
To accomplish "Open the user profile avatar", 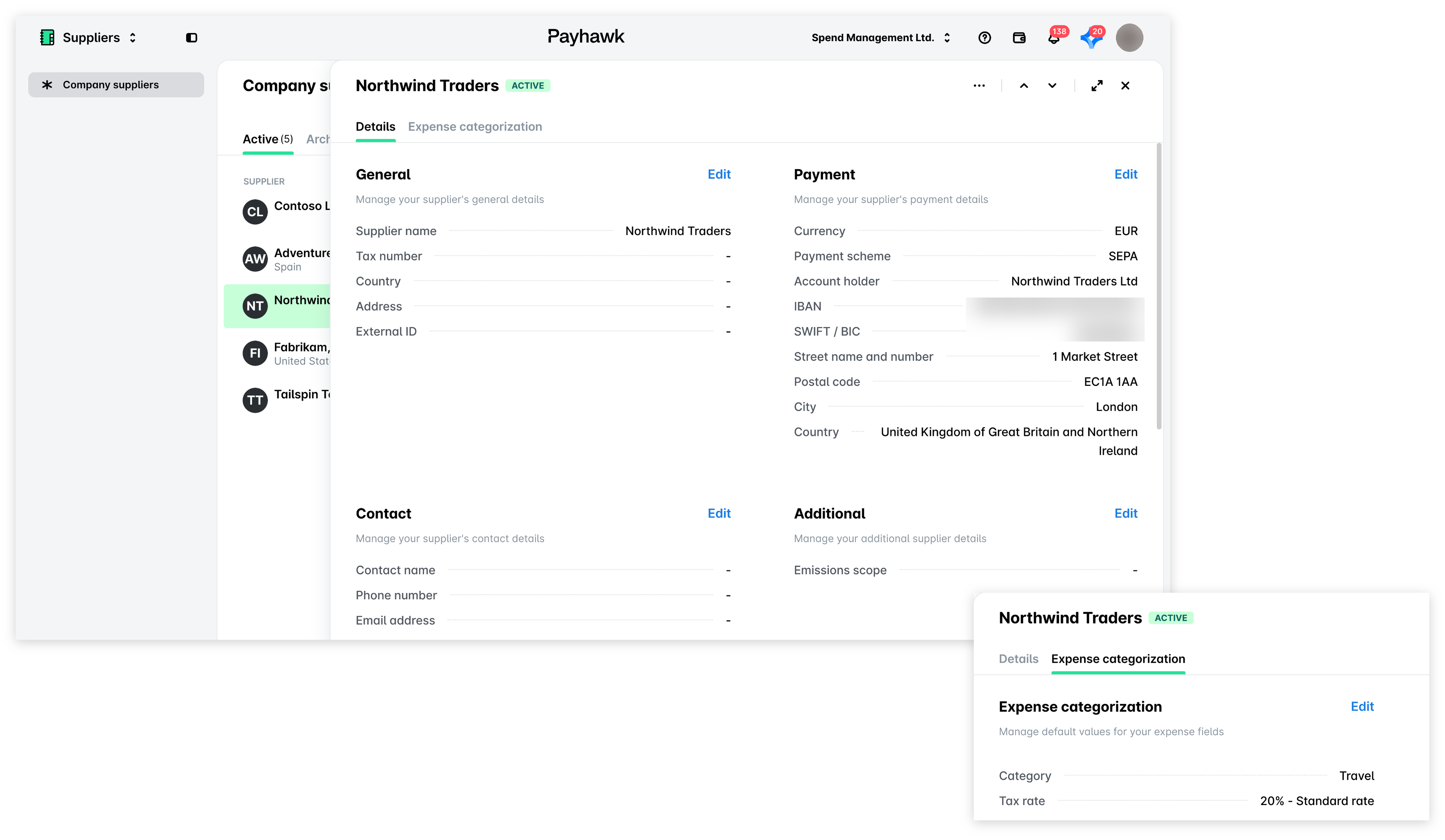I will click(1129, 37).
